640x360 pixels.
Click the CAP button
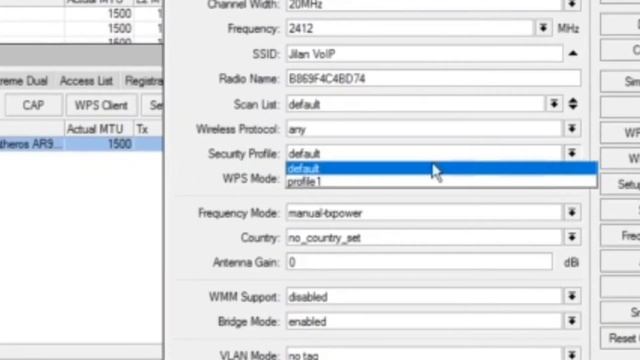pyautogui.click(x=33, y=105)
